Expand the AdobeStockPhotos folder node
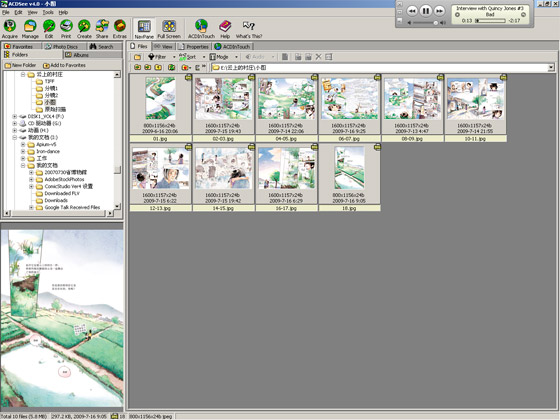560x420 pixels. point(31,179)
